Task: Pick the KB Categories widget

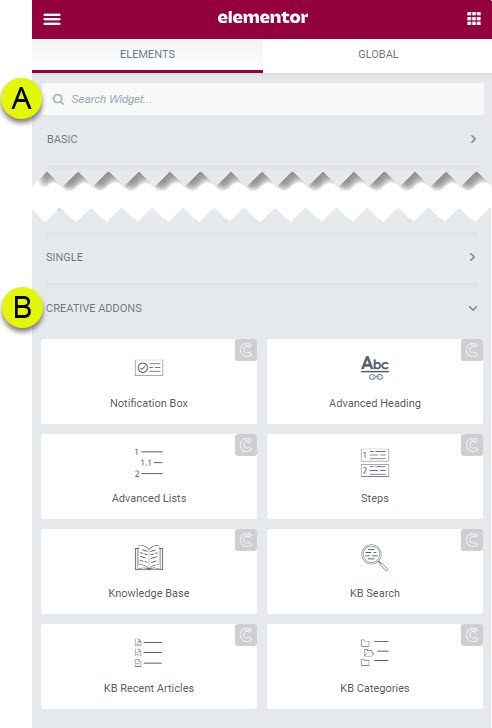Action: [x=375, y=666]
